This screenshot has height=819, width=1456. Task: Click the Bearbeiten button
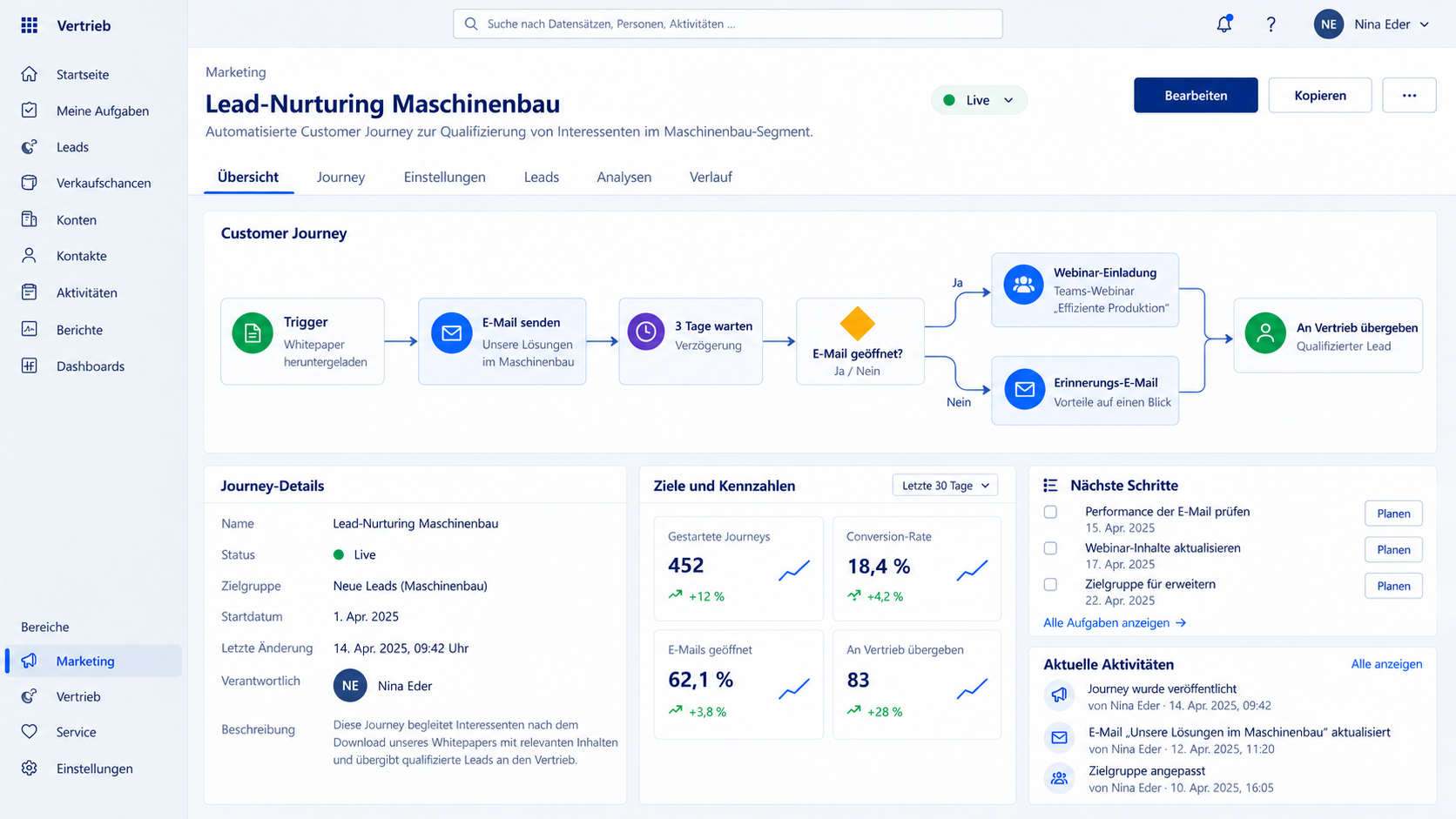tap(1196, 95)
